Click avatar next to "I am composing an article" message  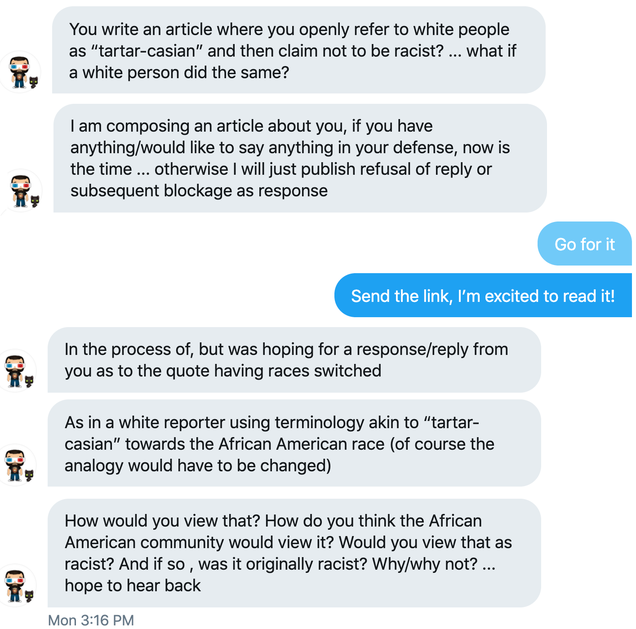click(x=21, y=191)
